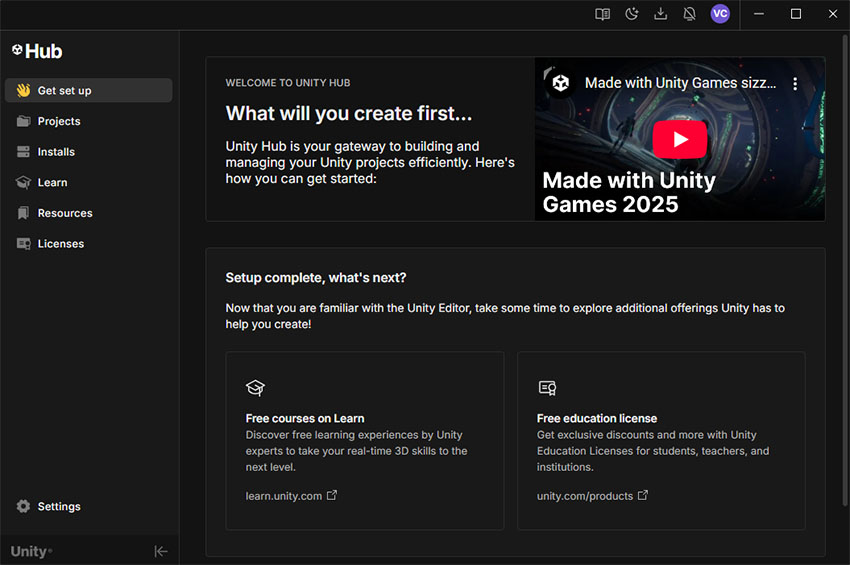Viewport: 850px width, 565px height.
Task: Open the VC account avatar menu
Action: pyautogui.click(x=720, y=14)
